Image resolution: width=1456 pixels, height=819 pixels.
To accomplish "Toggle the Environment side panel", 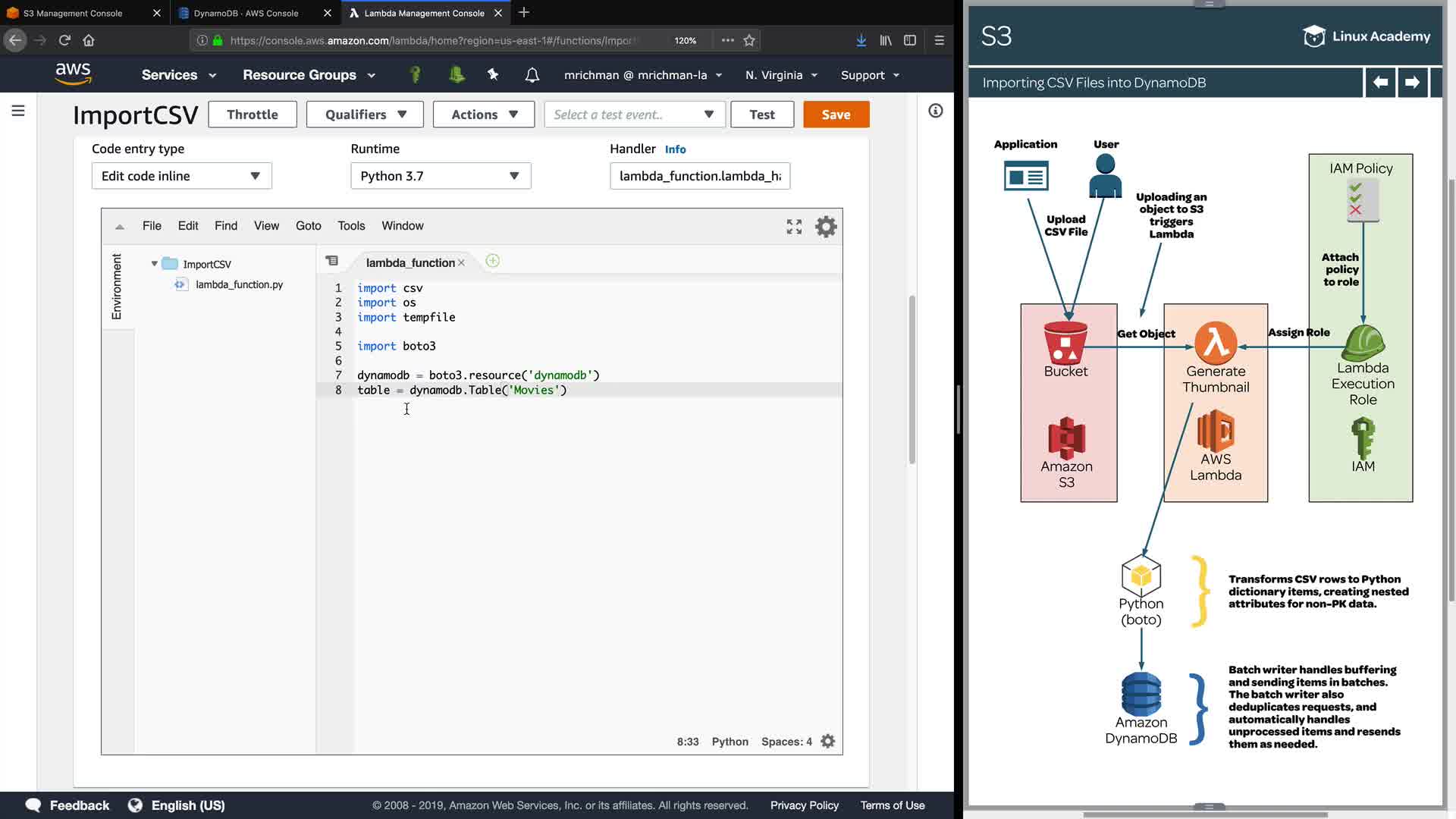I will tap(116, 287).
